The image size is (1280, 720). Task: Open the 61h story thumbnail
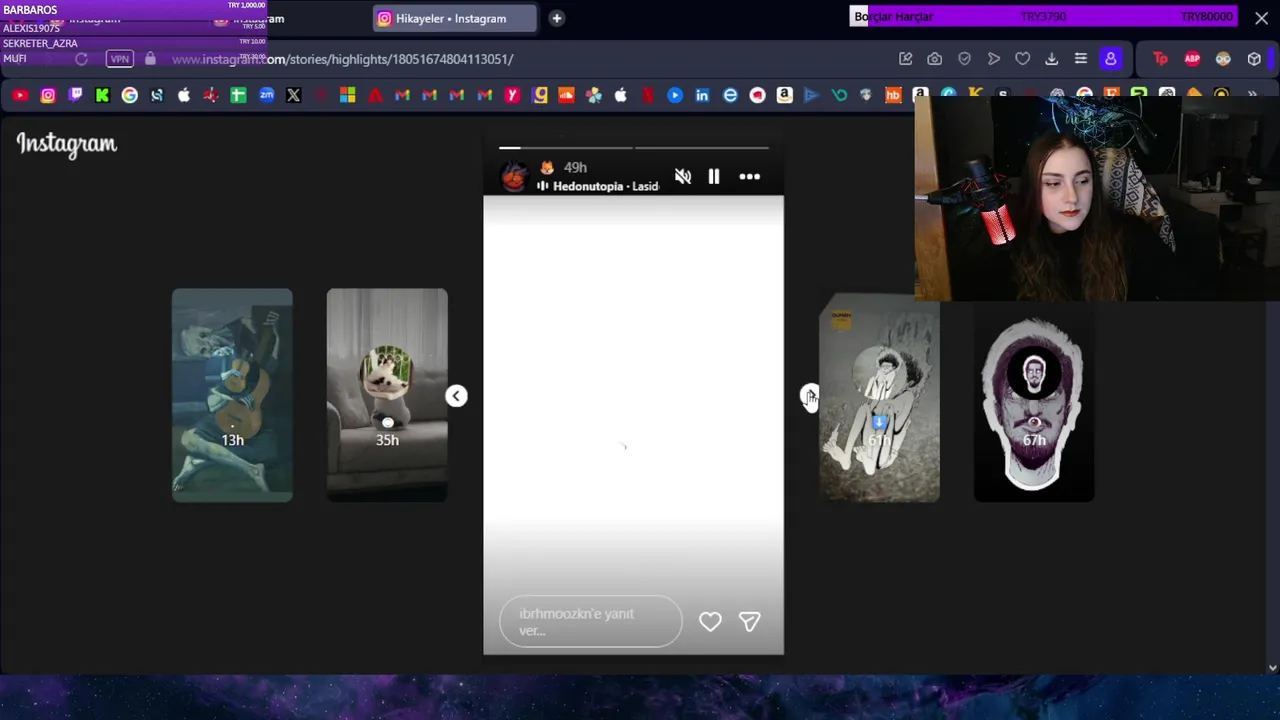click(879, 398)
